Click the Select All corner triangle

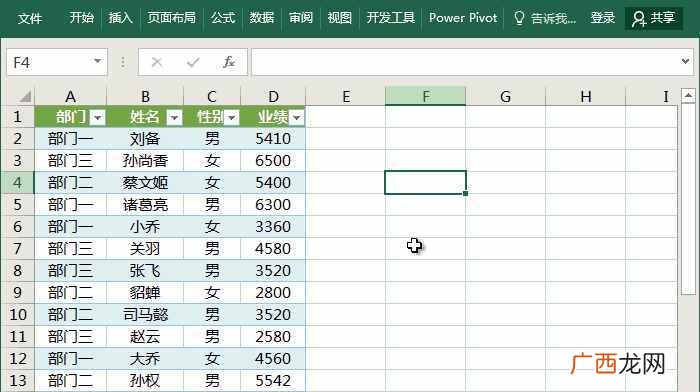click(25, 96)
